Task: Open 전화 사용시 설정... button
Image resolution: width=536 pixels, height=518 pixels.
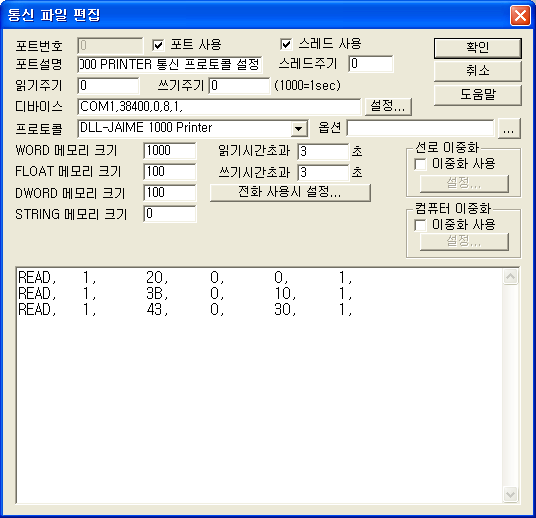Action: pyautogui.click(x=290, y=192)
